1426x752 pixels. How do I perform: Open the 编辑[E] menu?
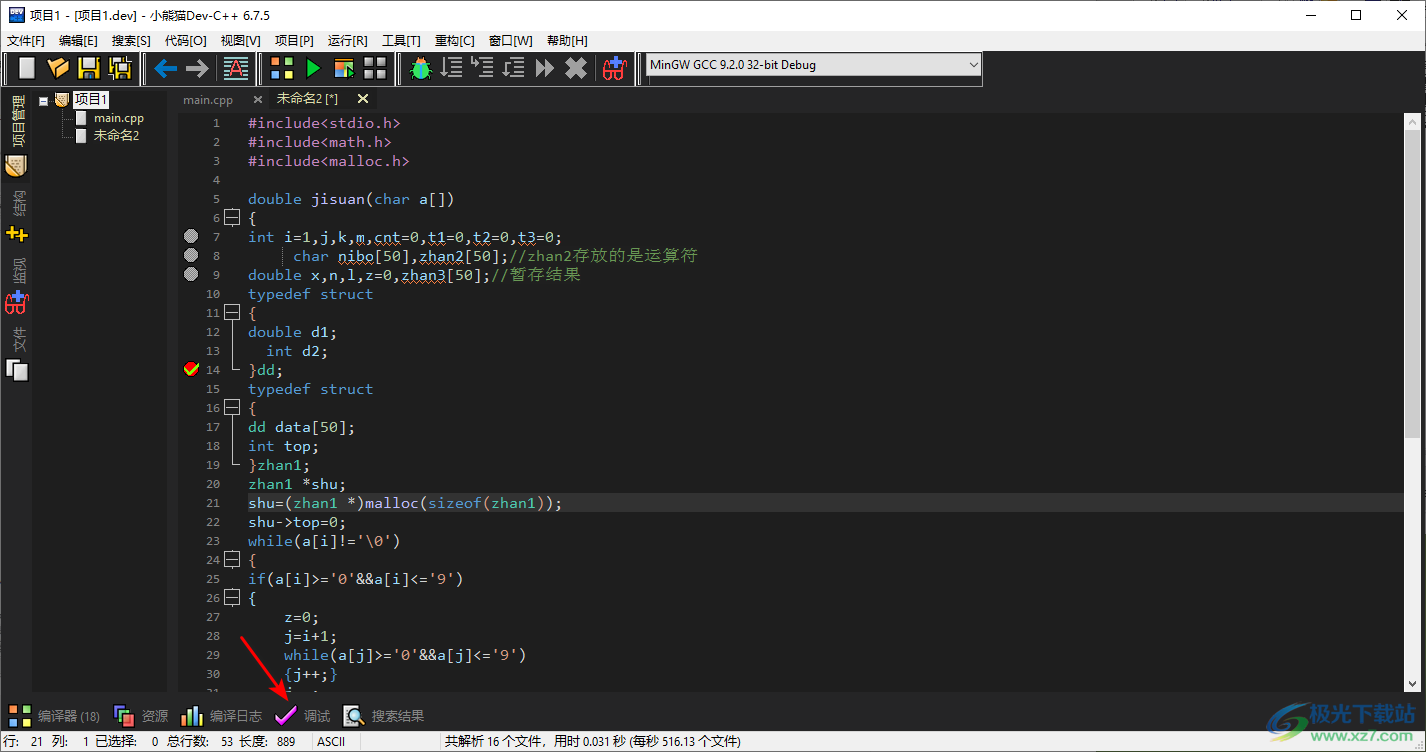(78, 40)
